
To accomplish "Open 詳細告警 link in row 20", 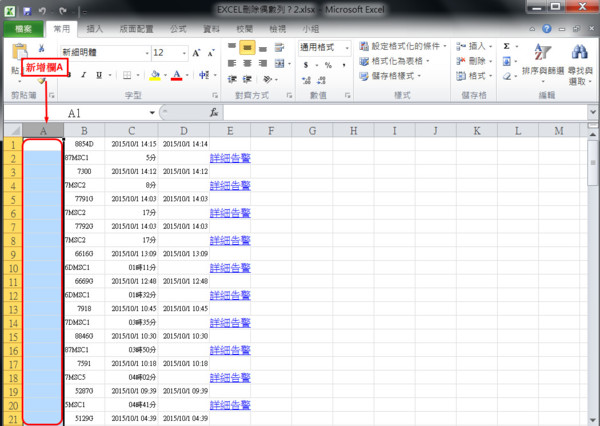I will (x=230, y=405).
